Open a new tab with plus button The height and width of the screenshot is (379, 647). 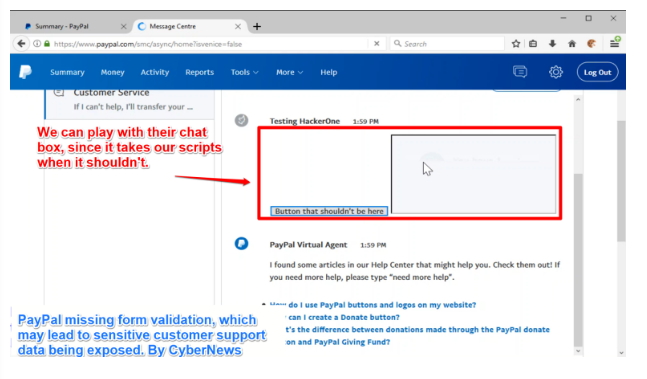coord(257,26)
